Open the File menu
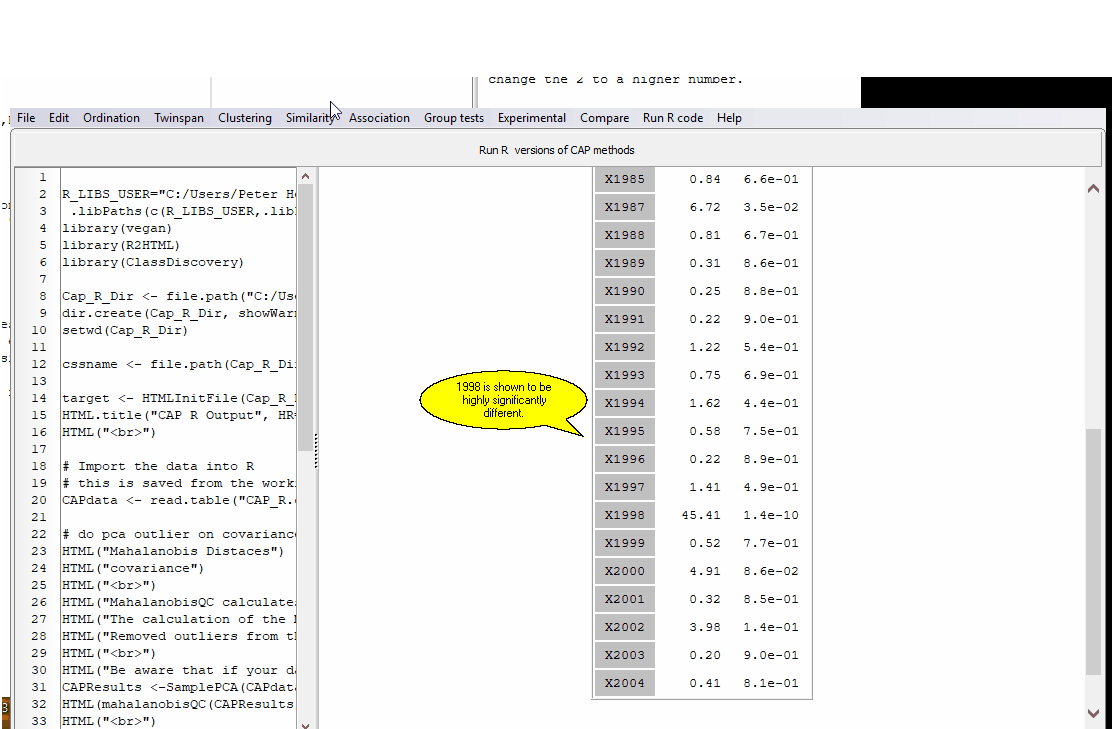This screenshot has width=1112, height=729. (26, 118)
